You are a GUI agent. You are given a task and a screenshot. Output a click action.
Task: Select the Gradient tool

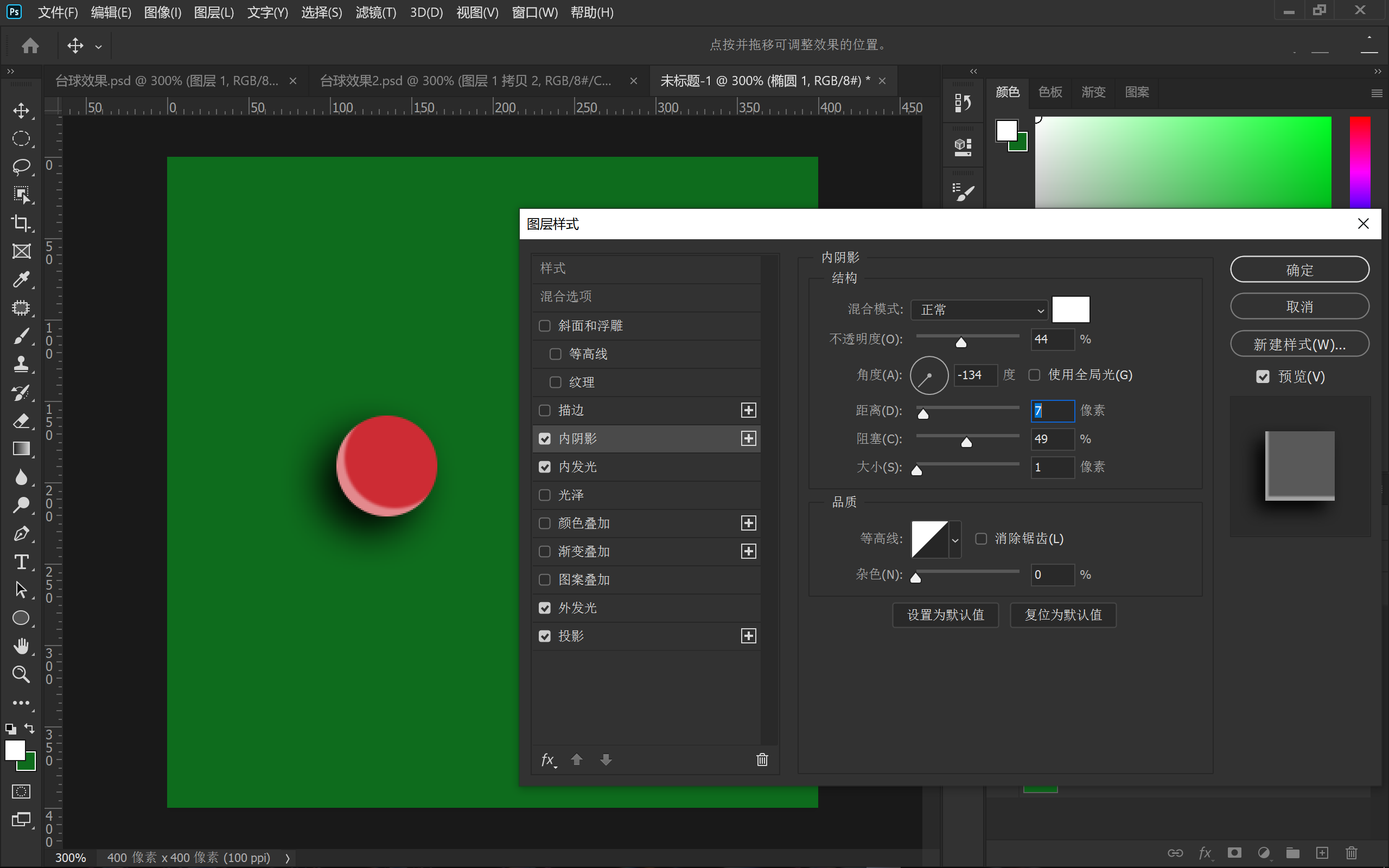pyautogui.click(x=21, y=449)
